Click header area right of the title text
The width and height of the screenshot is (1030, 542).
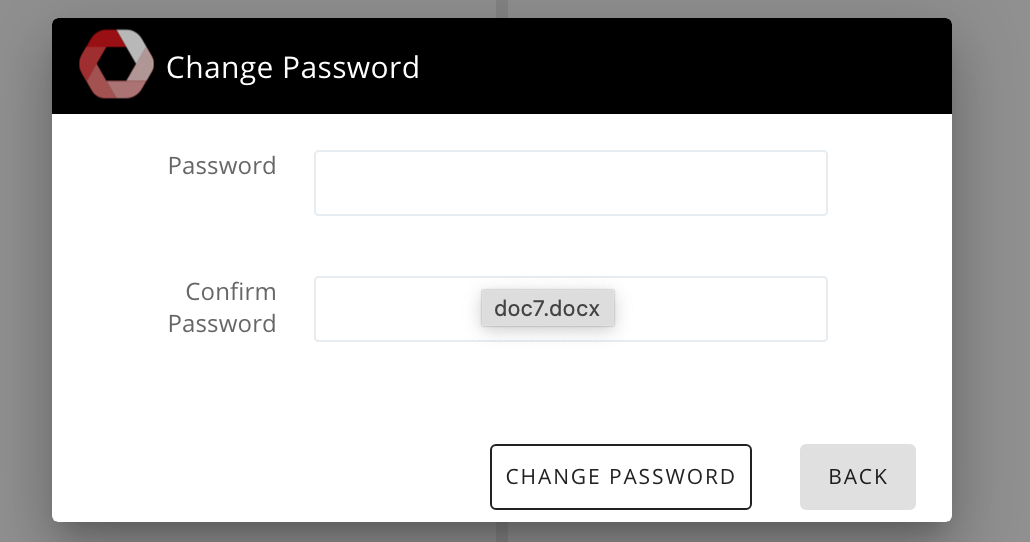tap(683, 66)
